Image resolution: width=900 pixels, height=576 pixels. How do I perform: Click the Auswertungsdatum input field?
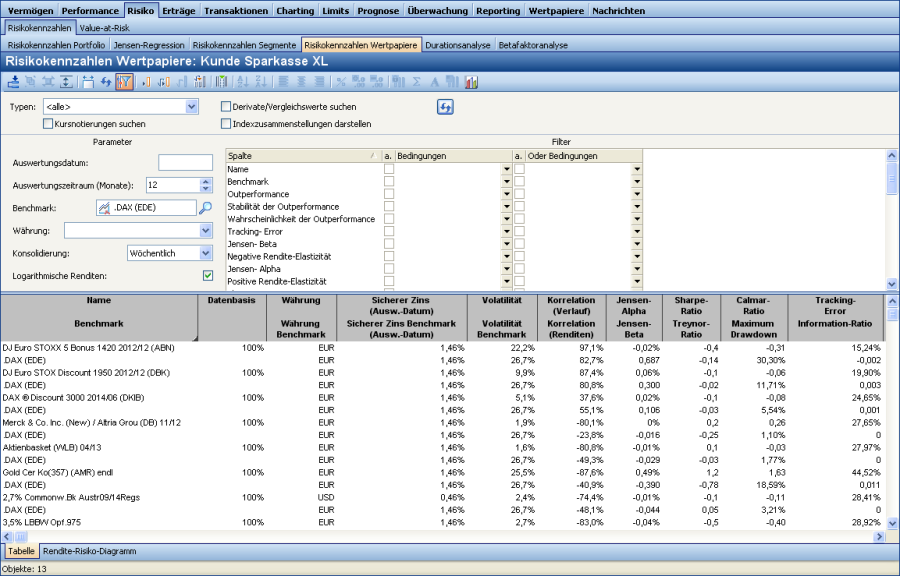185,163
